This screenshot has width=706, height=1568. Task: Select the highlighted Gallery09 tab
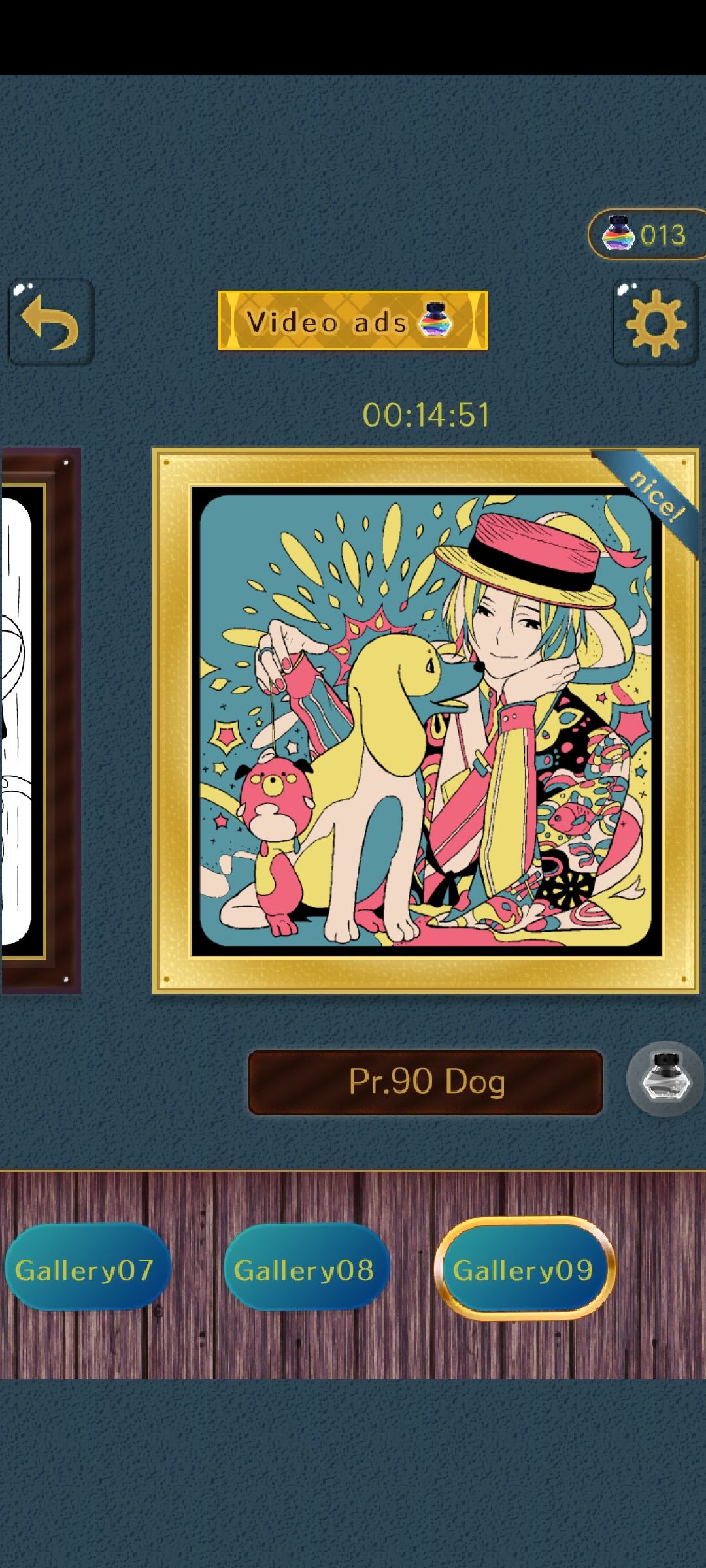524,1270
